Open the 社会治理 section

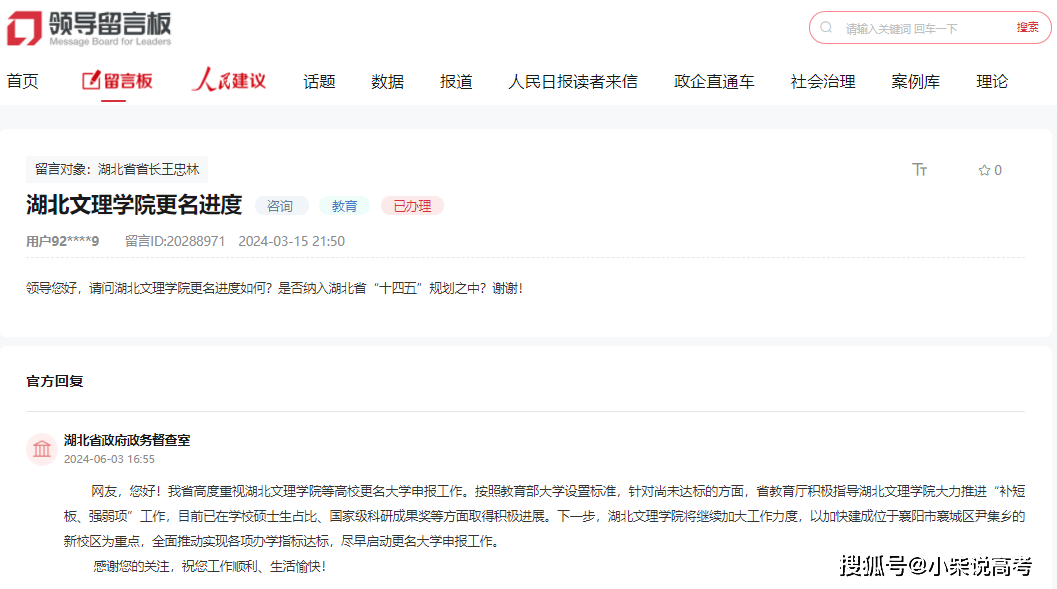[x=823, y=82]
